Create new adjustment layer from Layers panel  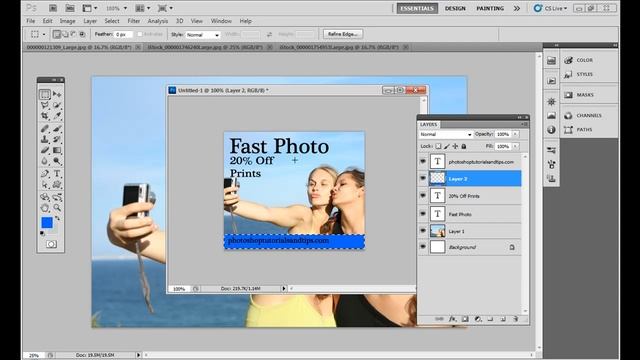[x=478, y=319]
